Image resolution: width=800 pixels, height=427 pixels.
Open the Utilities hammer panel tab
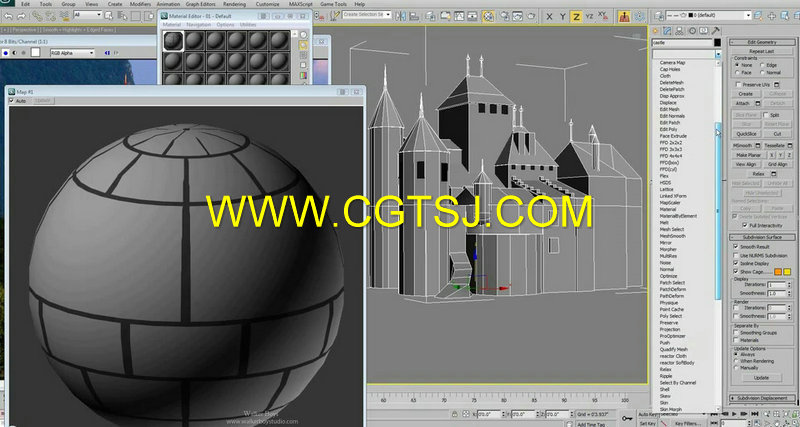pyautogui.click(x=716, y=31)
